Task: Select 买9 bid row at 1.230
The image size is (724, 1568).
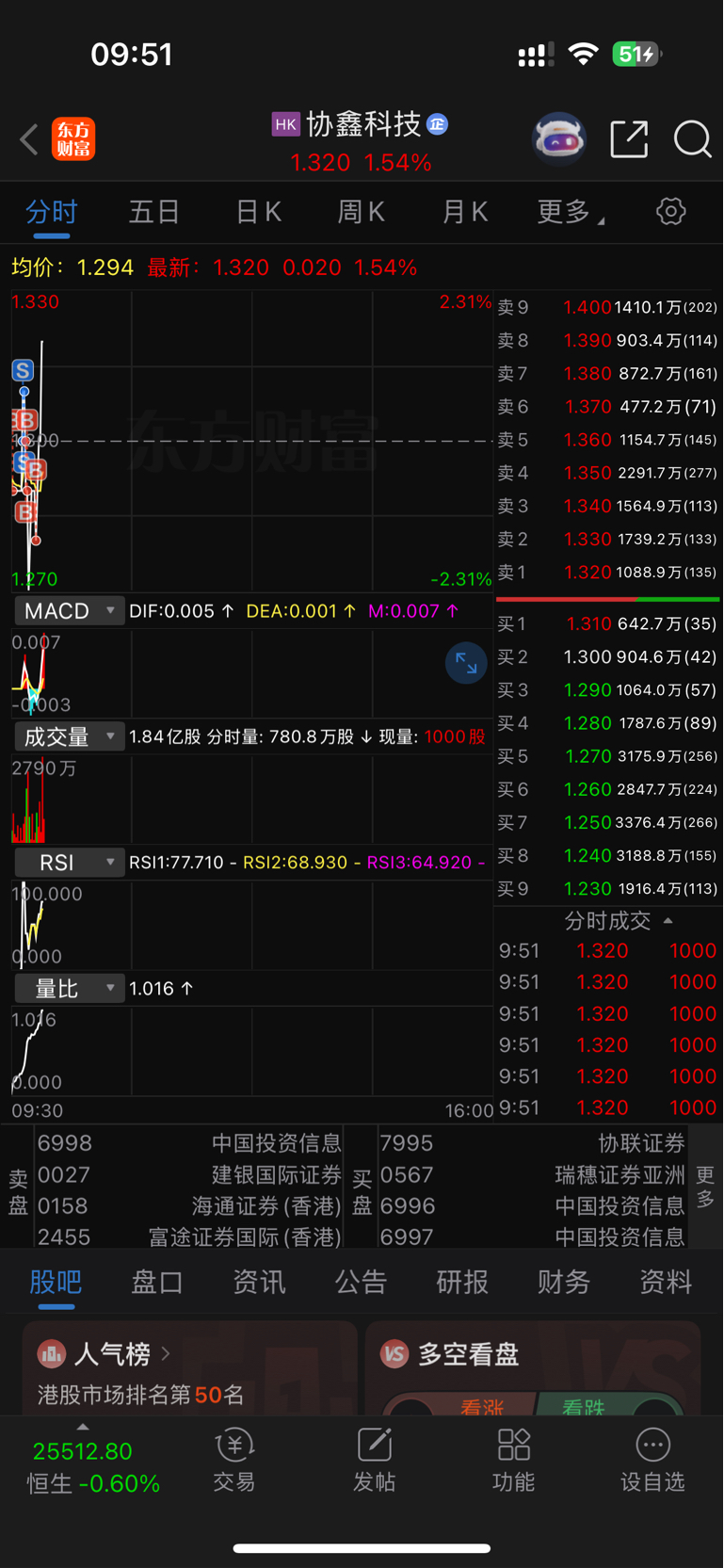Action: click(607, 889)
